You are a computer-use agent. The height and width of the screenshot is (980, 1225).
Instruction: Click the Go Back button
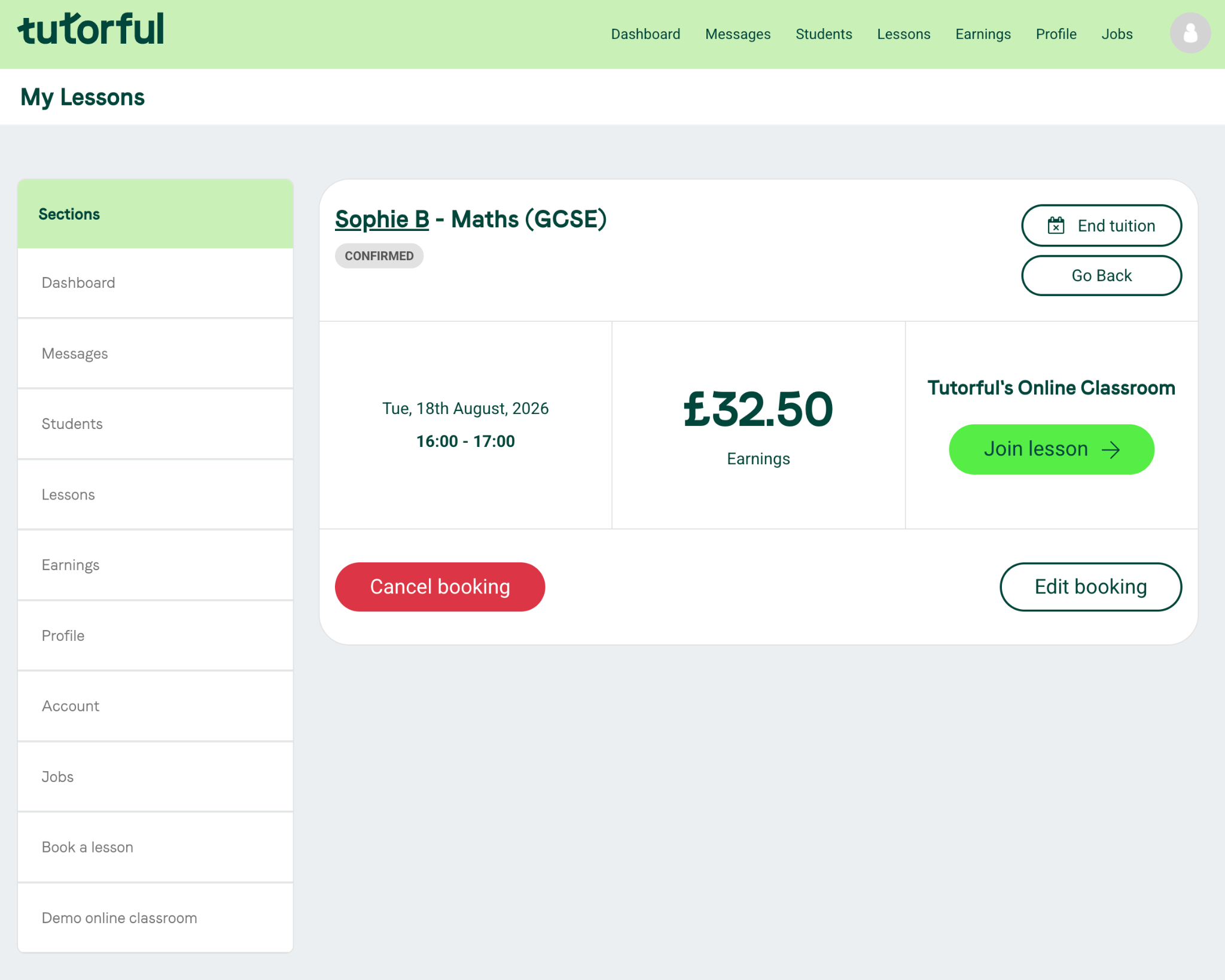click(x=1101, y=275)
